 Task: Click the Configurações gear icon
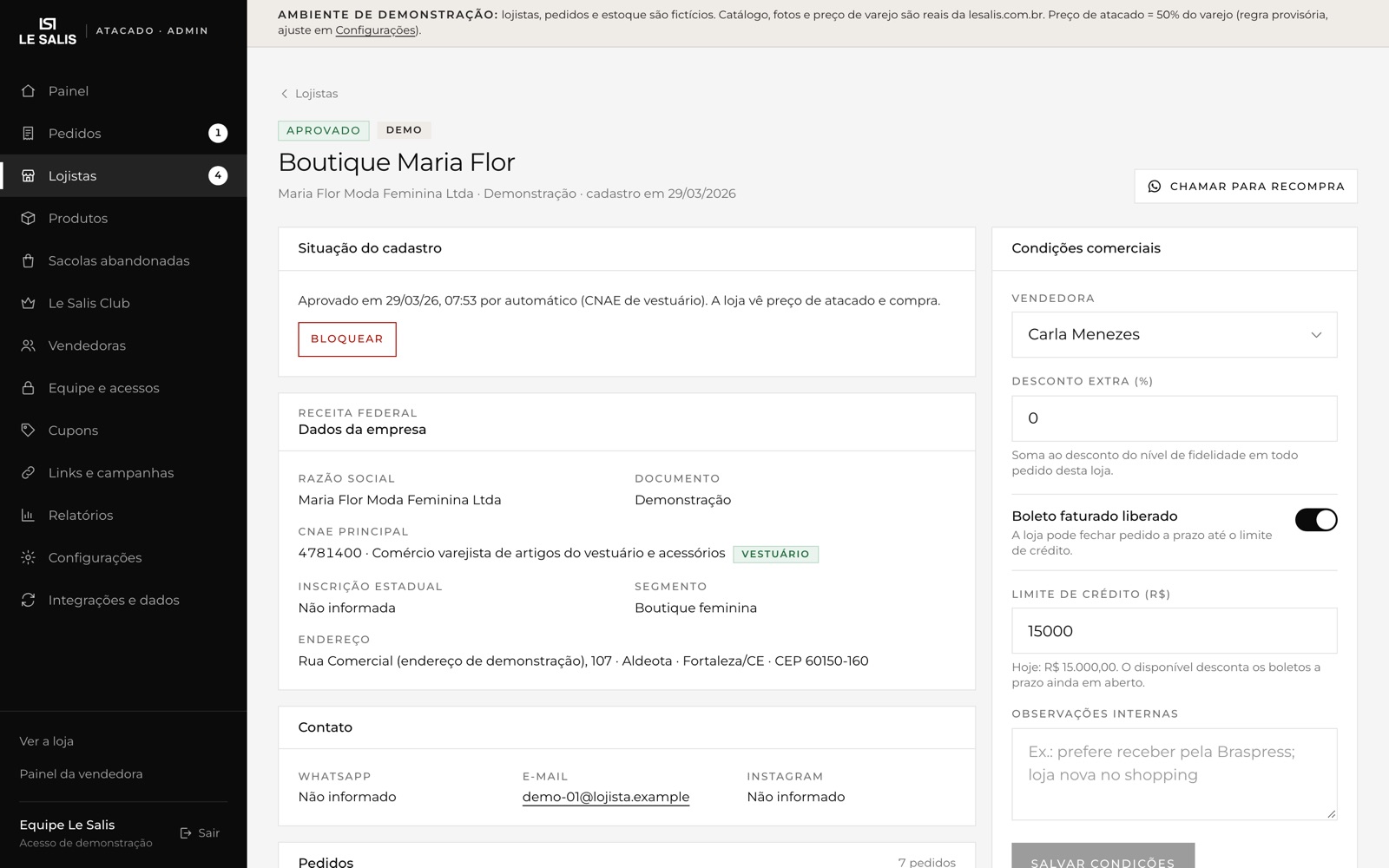(x=28, y=557)
